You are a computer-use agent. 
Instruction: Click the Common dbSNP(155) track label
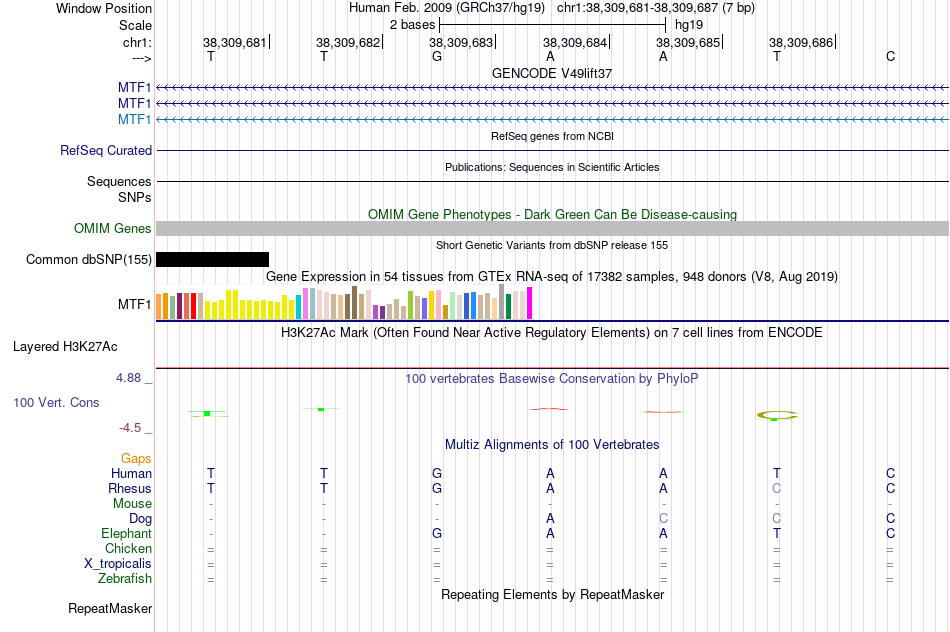tap(89, 259)
